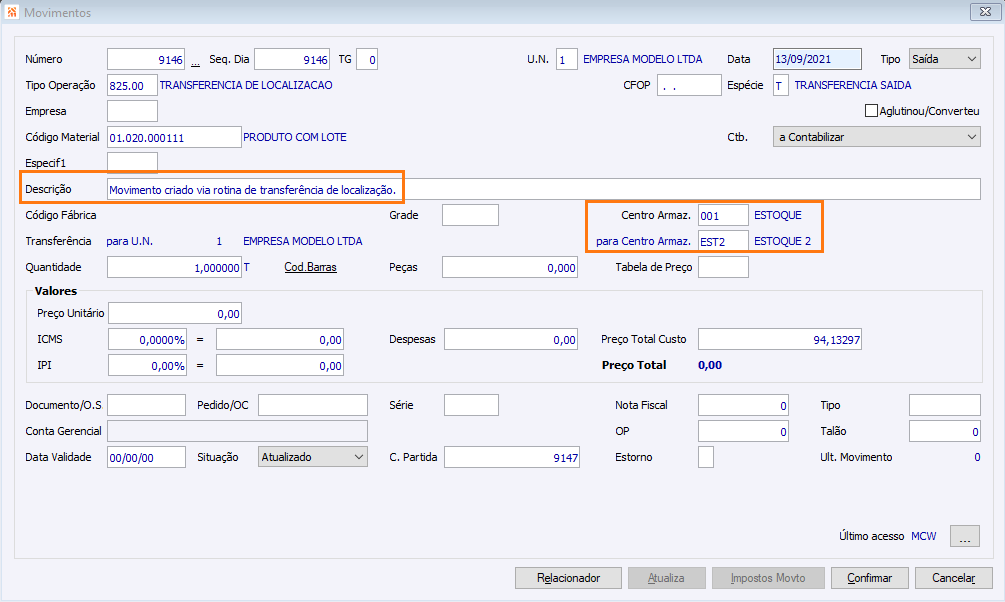Edit the IPI percentage field

(147, 365)
